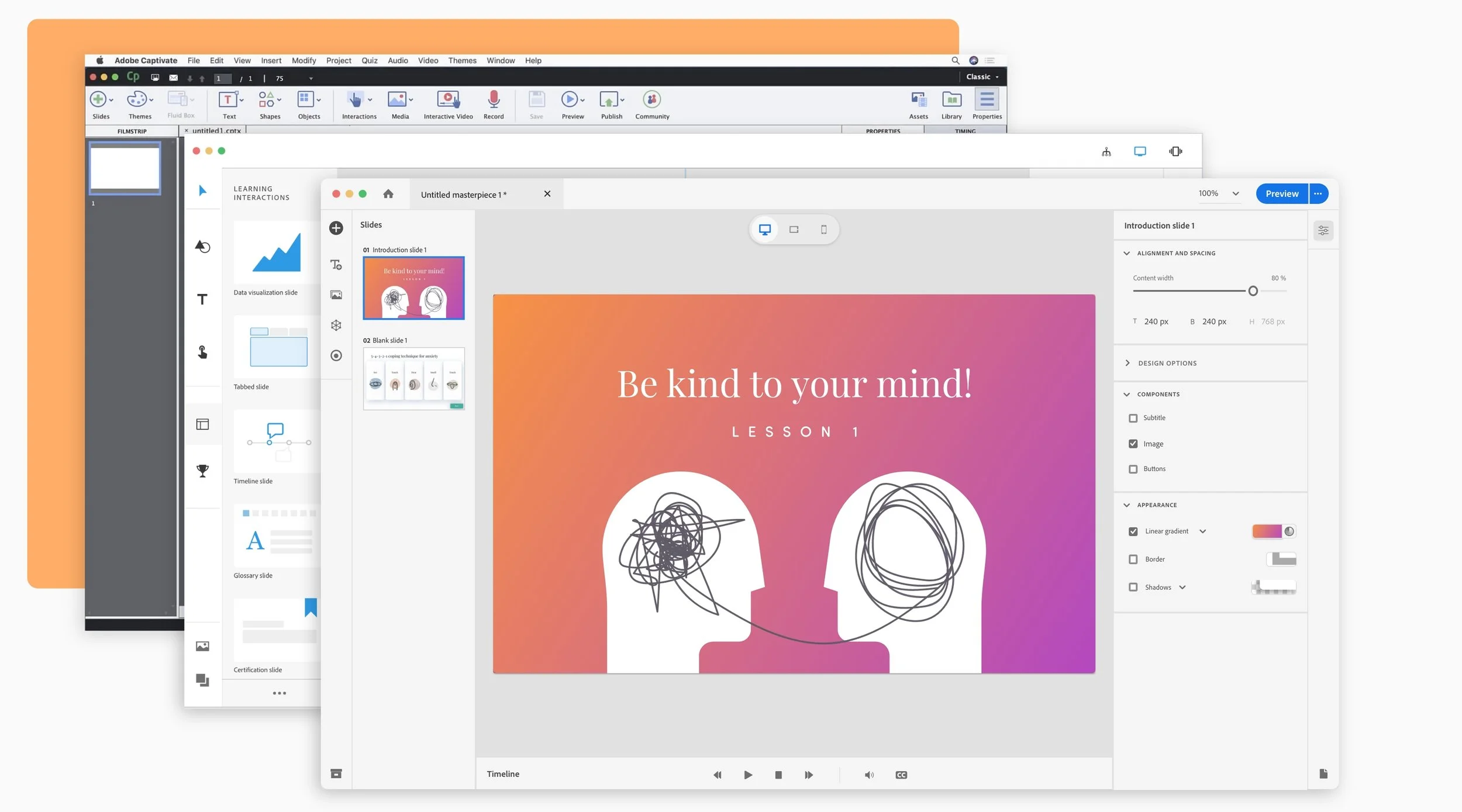Image resolution: width=1462 pixels, height=812 pixels.
Task: Click the blue Preview button
Action: coord(1281,194)
